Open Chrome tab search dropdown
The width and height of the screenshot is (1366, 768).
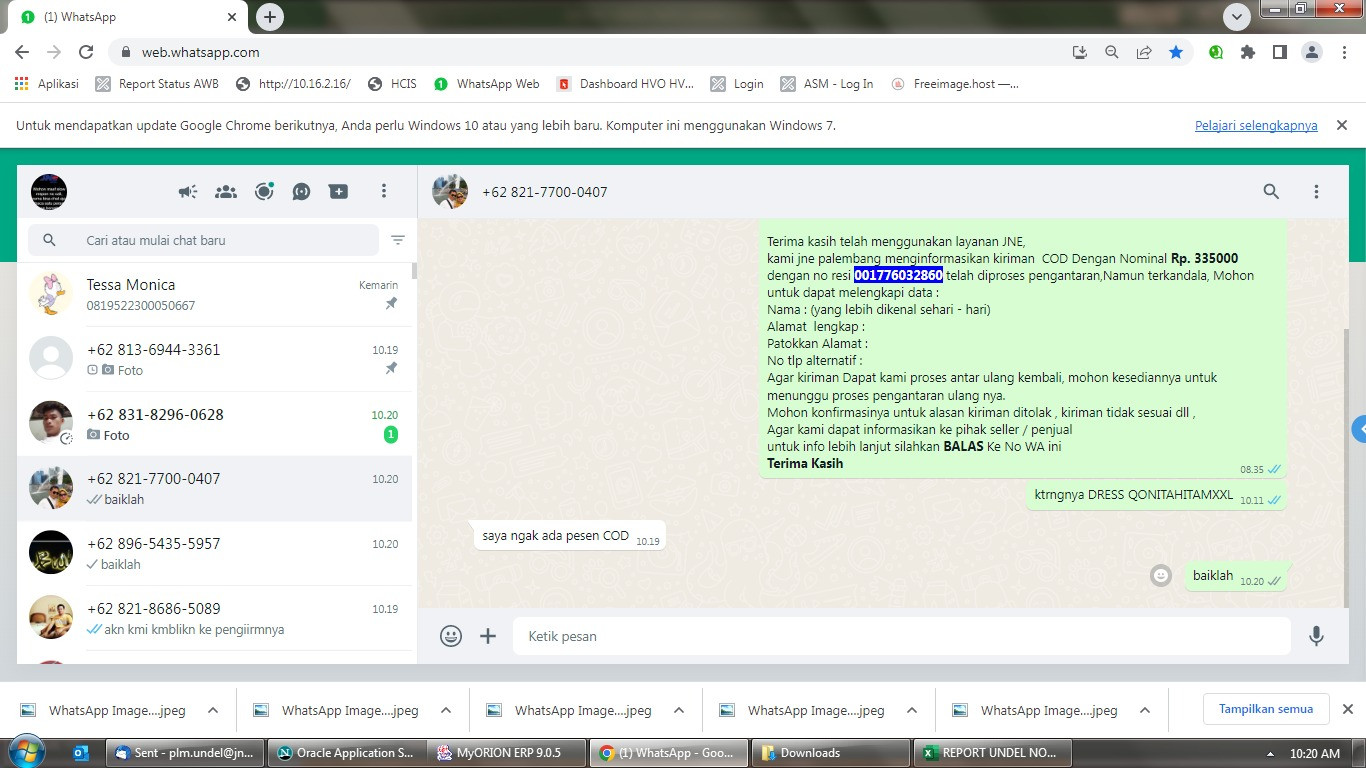click(1237, 17)
